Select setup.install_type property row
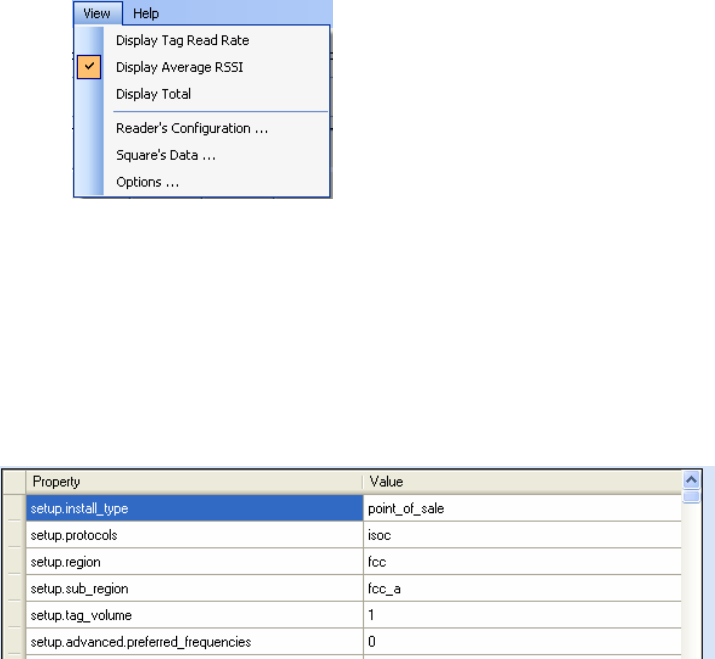 pyautogui.click(x=194, y=508)
